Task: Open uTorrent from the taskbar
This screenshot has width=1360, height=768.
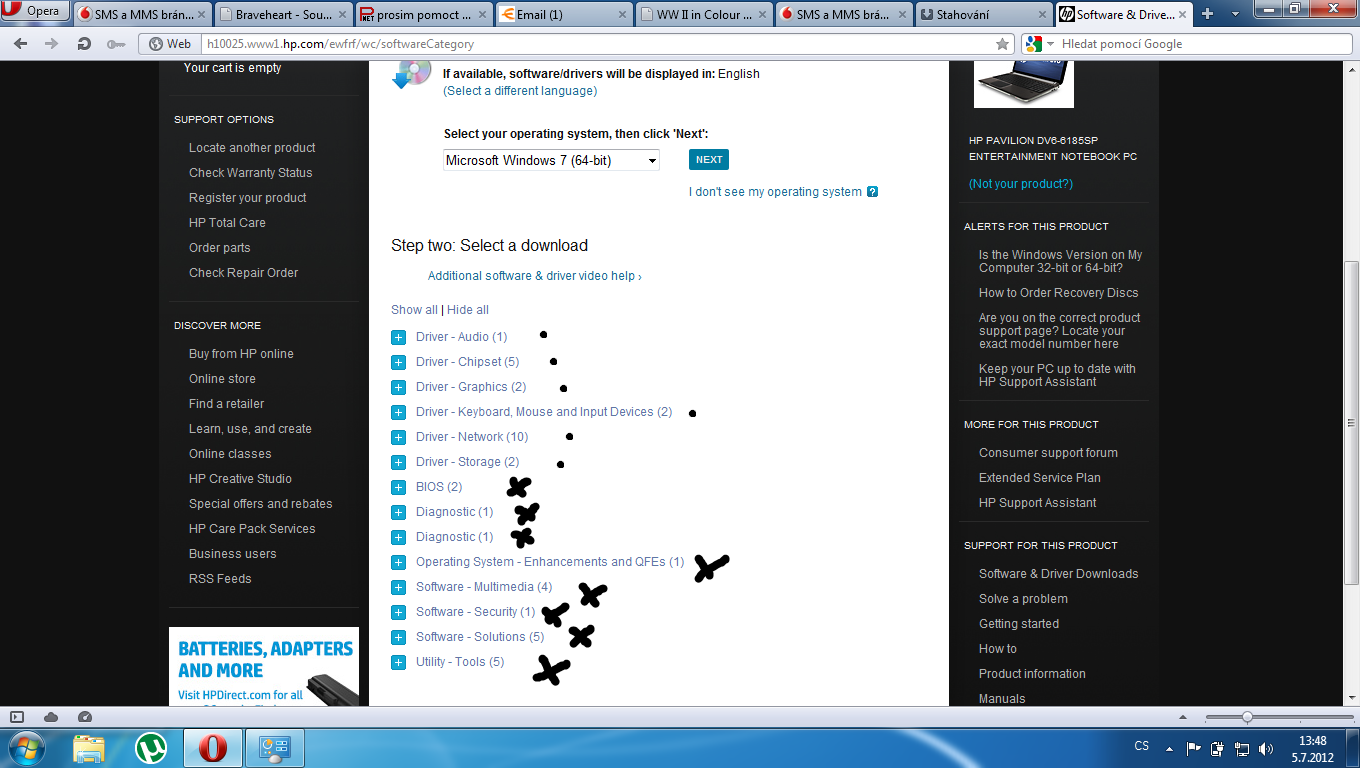Action: point(151,748)
